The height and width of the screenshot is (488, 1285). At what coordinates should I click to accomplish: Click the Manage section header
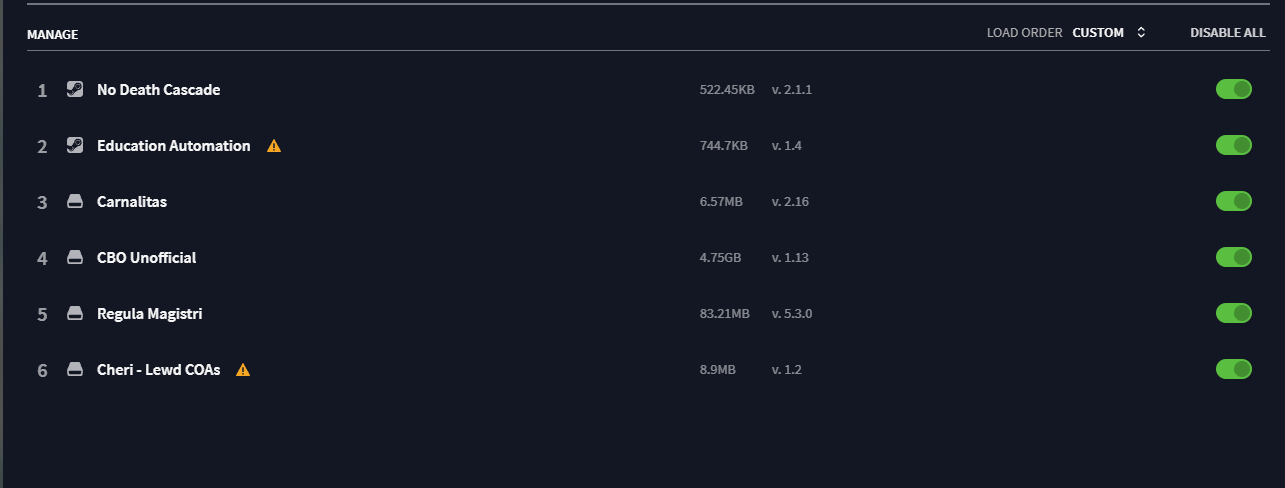click(52, 35)
